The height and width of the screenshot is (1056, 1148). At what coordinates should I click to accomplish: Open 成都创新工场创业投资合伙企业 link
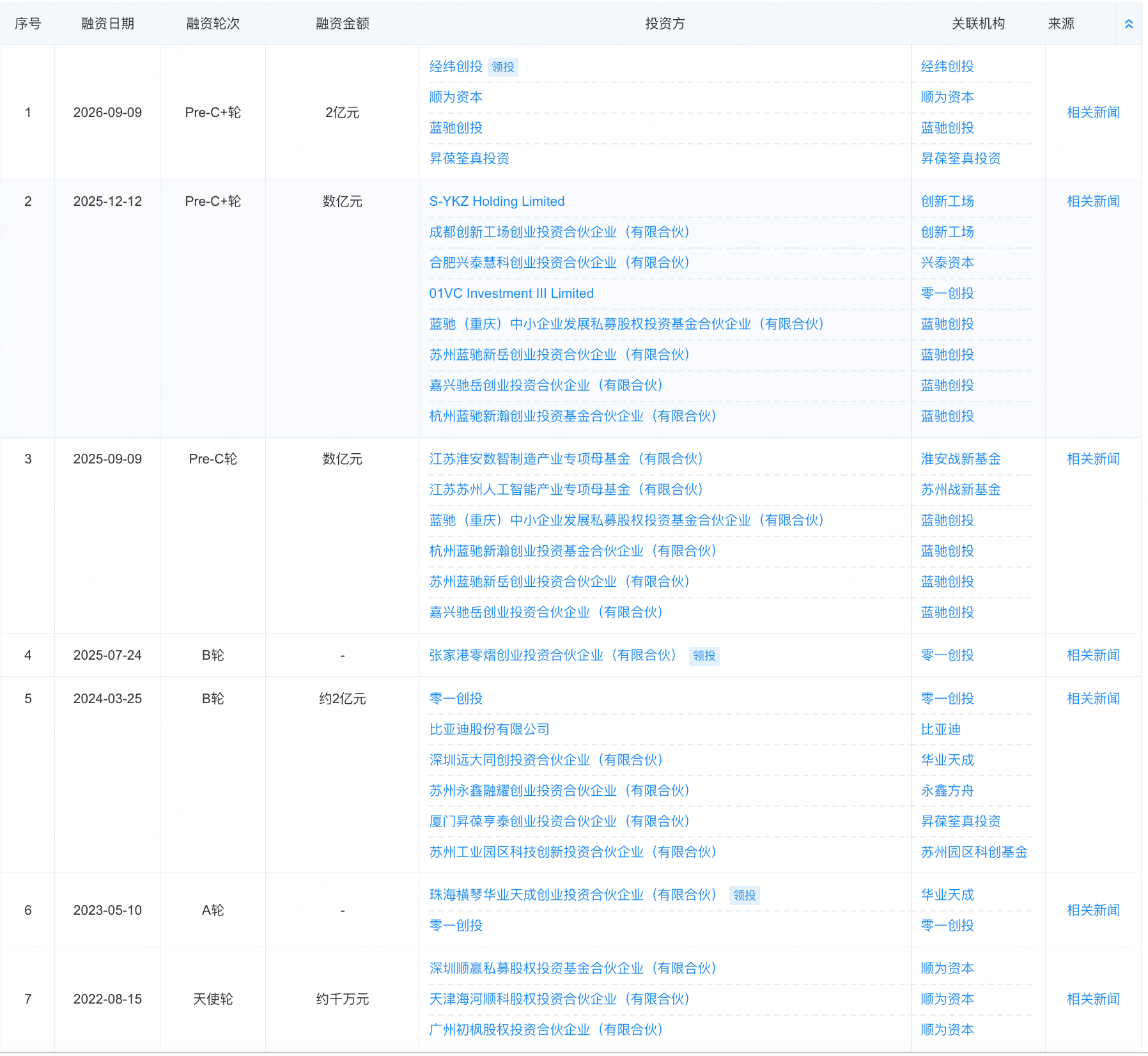click(560, 232)
